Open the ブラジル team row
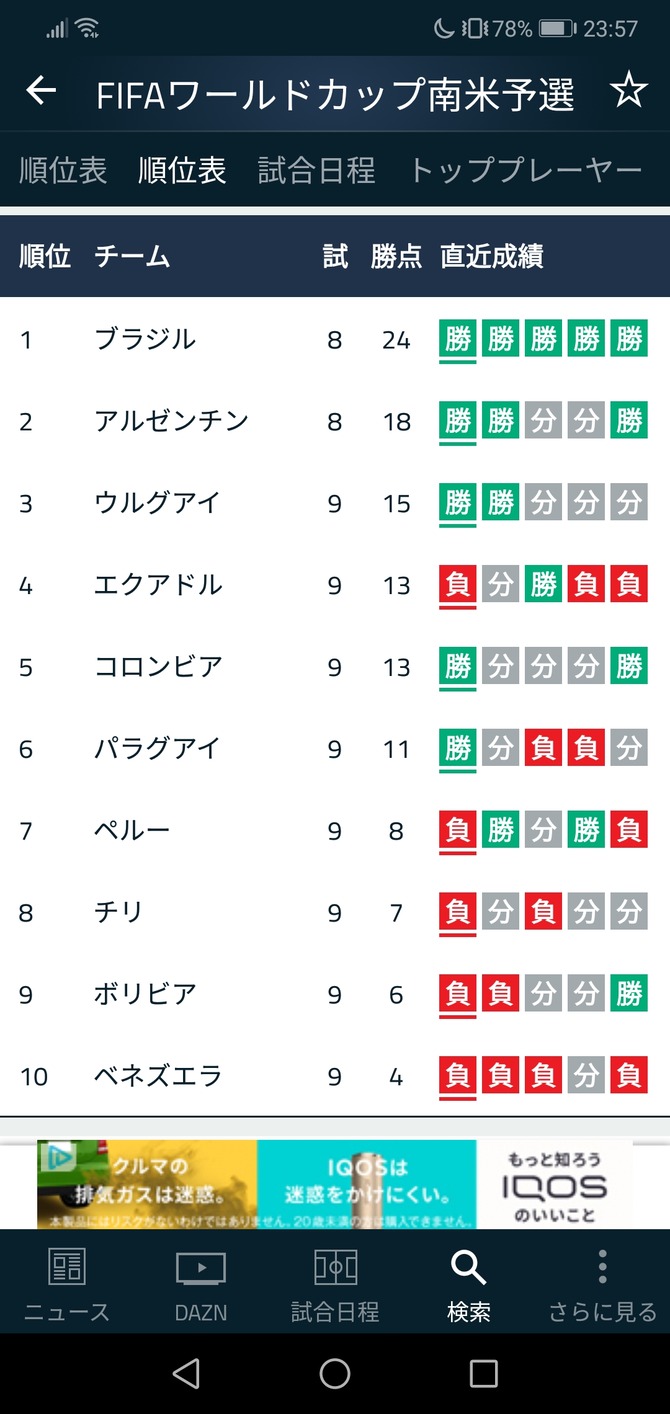670x1414 pixels. pos(335,339)
